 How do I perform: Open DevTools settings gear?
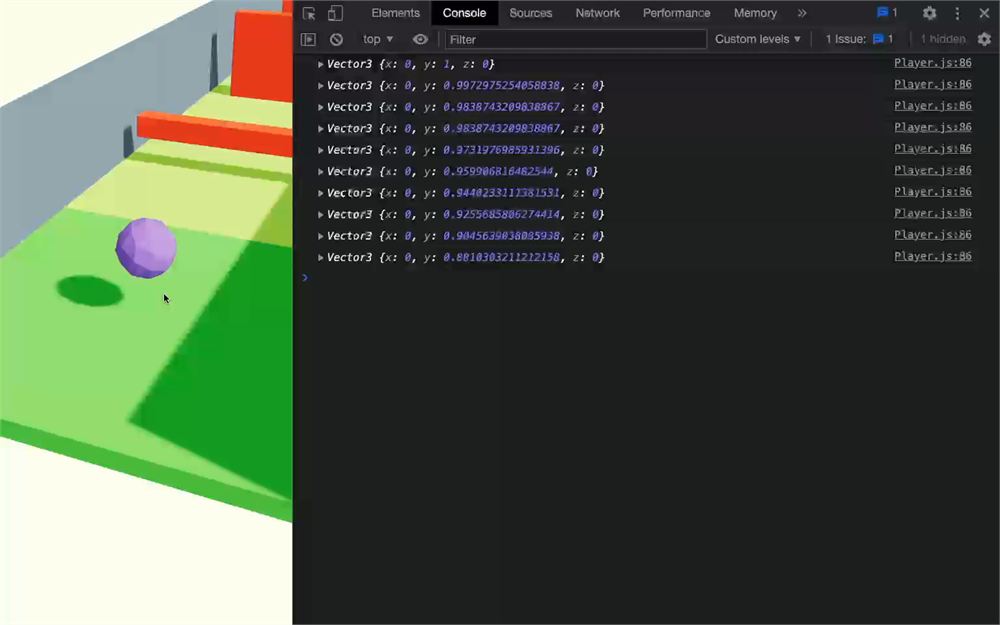(929, 13)
